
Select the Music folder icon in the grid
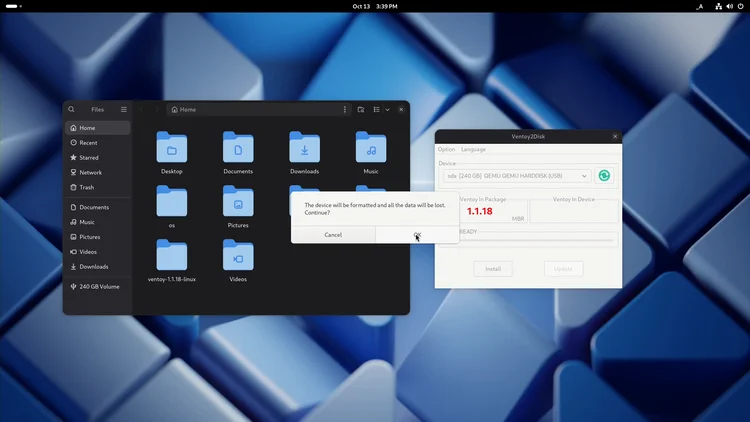371,147
